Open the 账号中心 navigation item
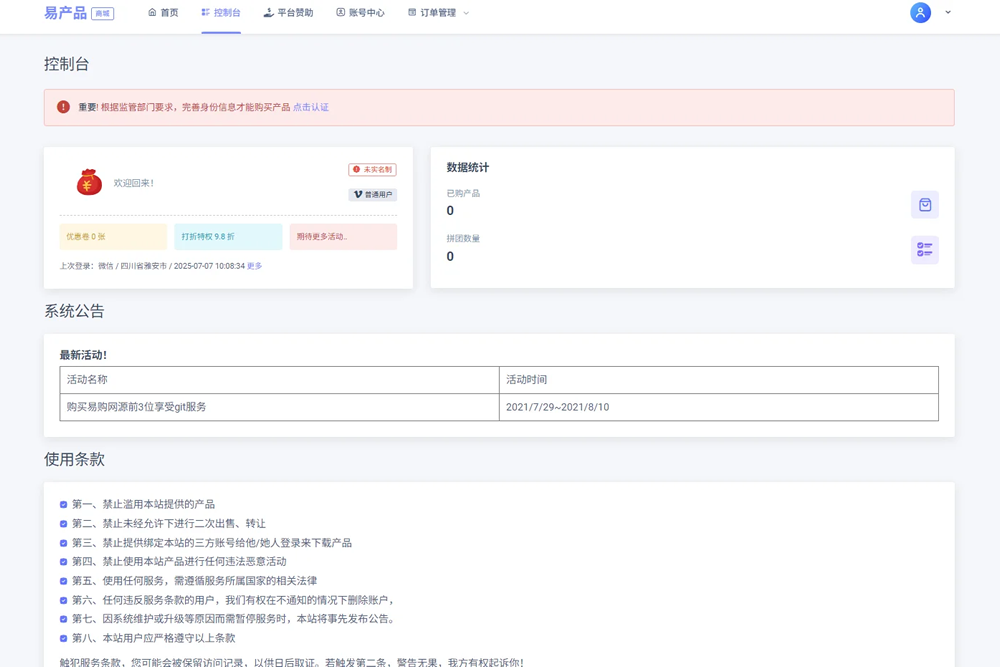 (x=360, y=13)
